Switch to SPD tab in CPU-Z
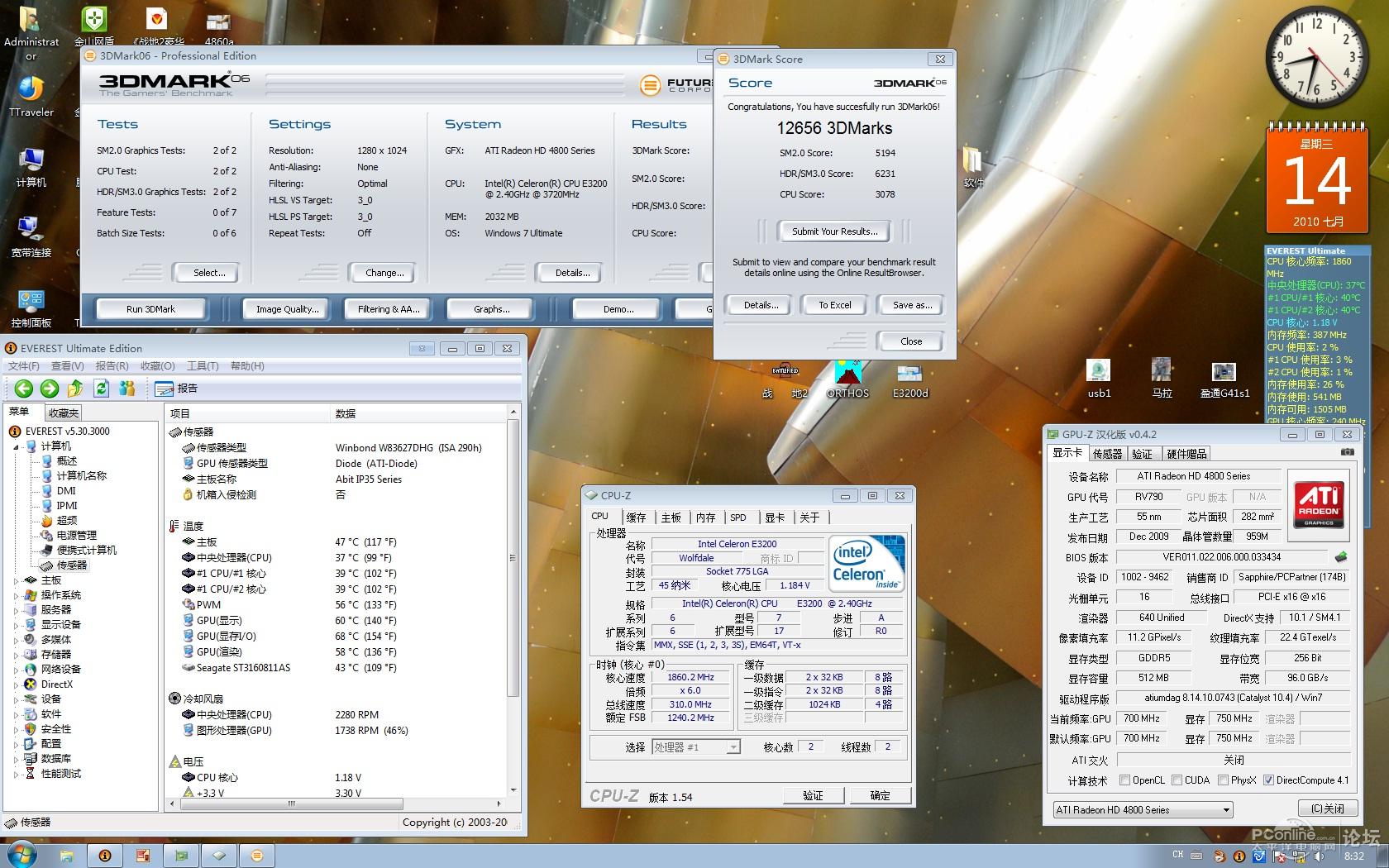 click(738, 517)
